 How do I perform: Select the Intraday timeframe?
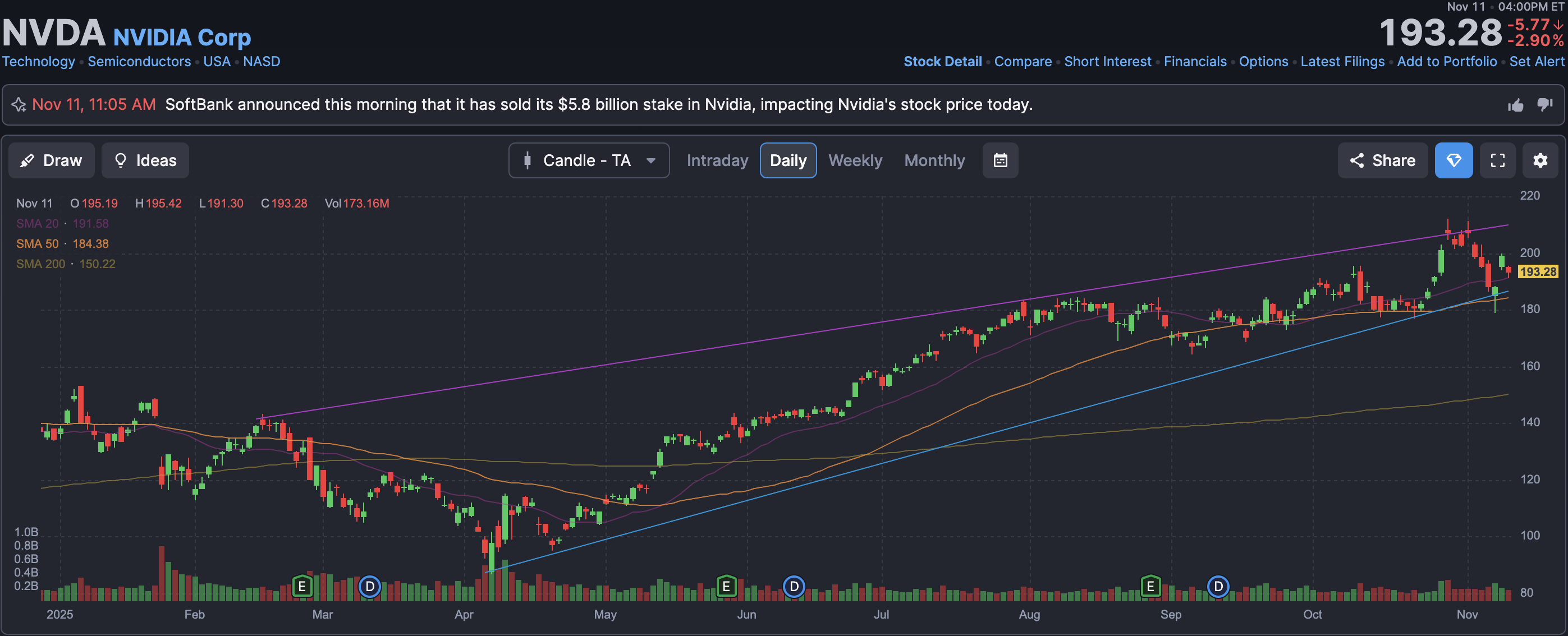click(717, 160)
